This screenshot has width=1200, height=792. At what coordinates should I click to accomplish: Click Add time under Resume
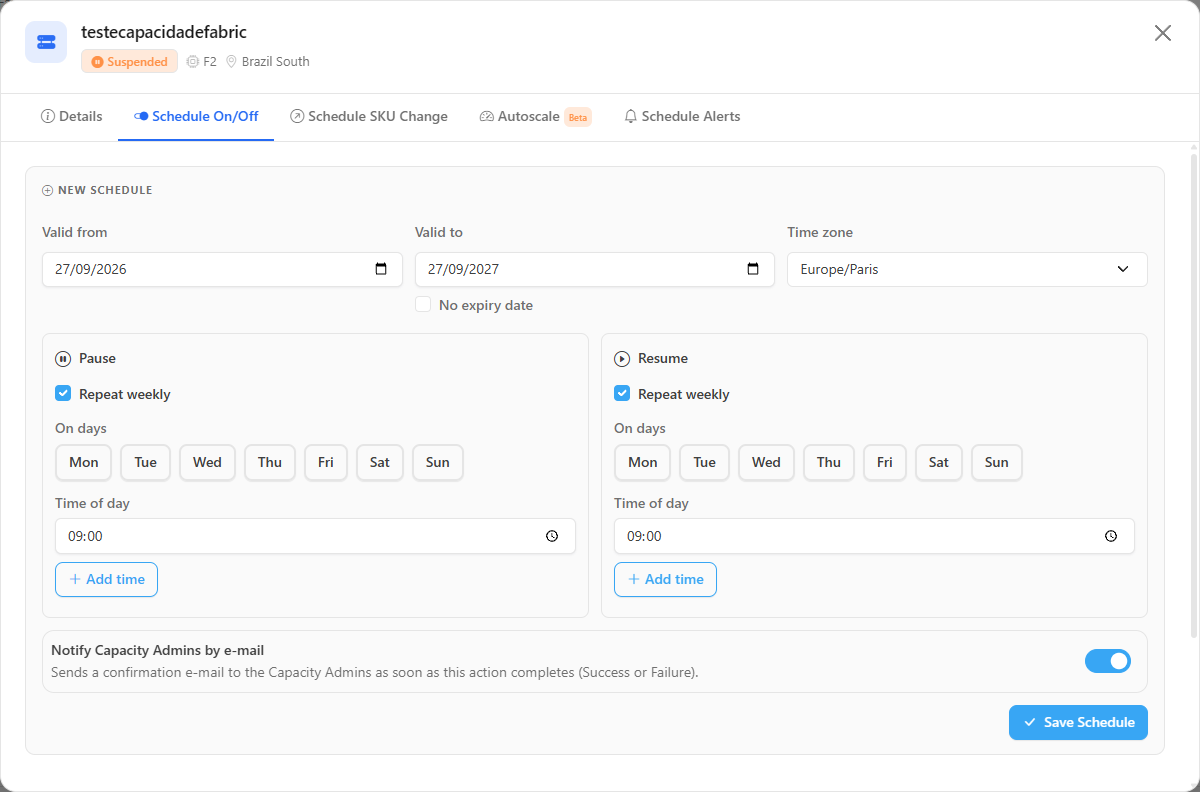[x=665, y=579]
